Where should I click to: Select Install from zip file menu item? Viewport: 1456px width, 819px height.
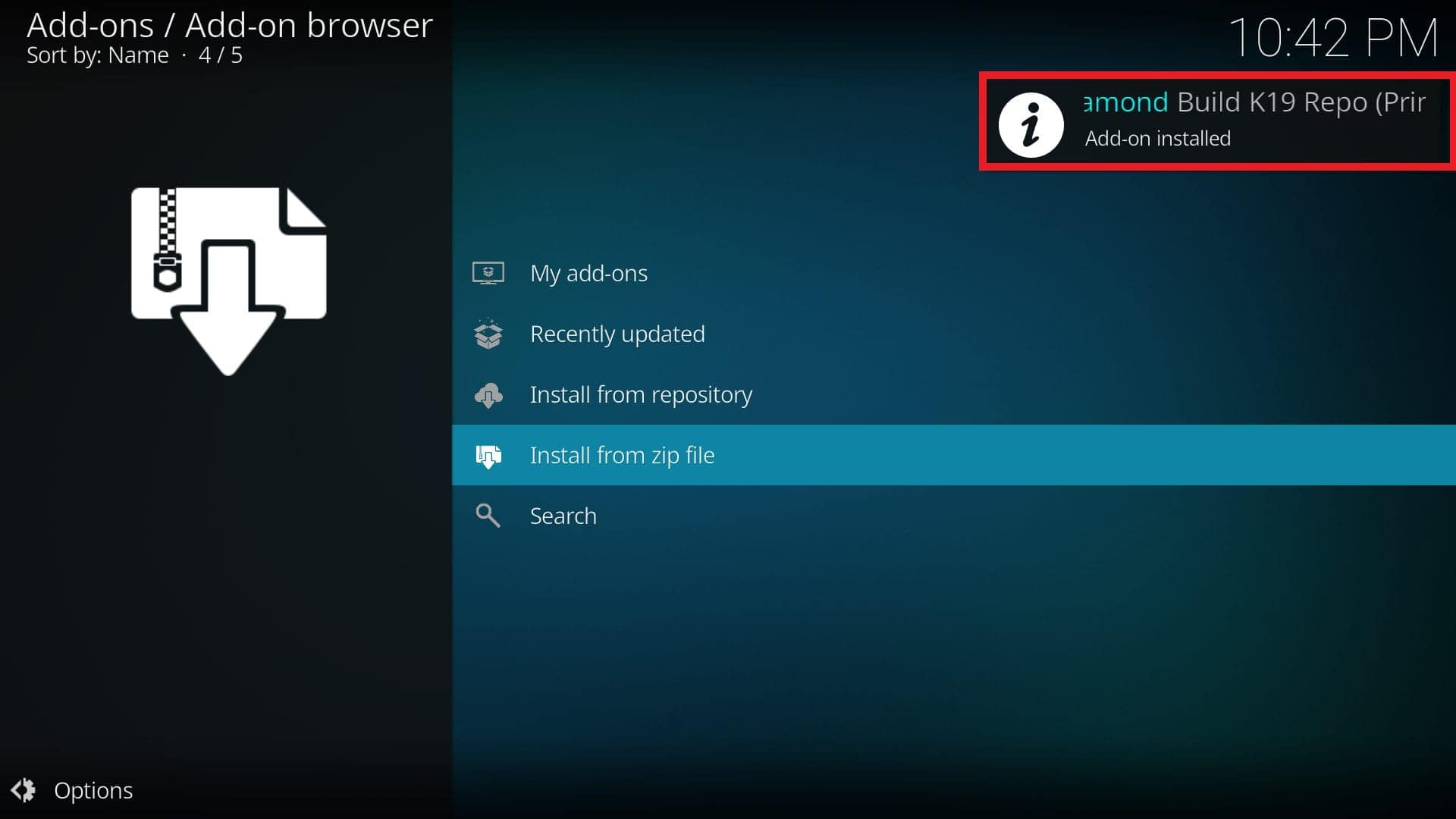[622, 454]
